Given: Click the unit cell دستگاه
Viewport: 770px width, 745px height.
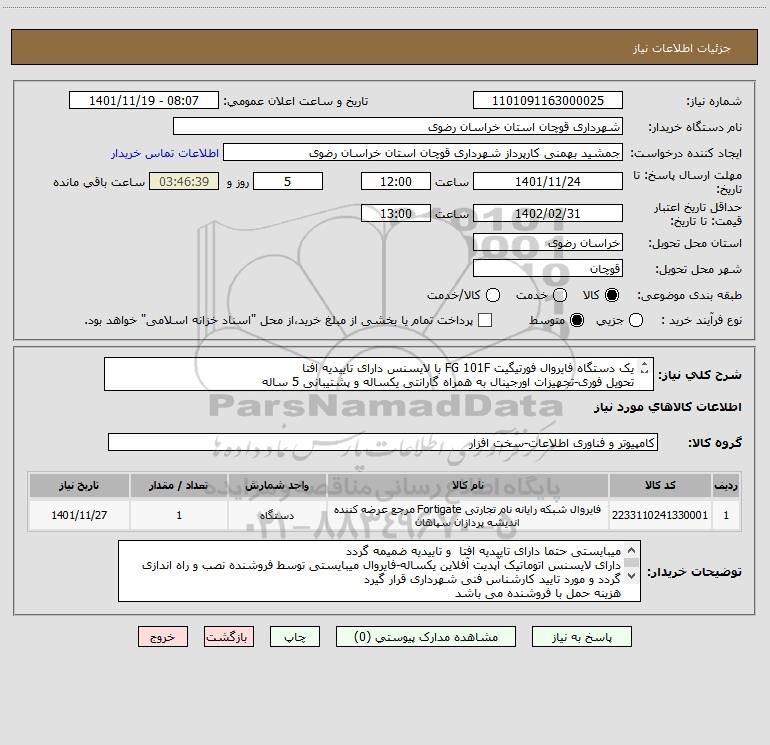Looking at the screenshot, I should point(277,515).
